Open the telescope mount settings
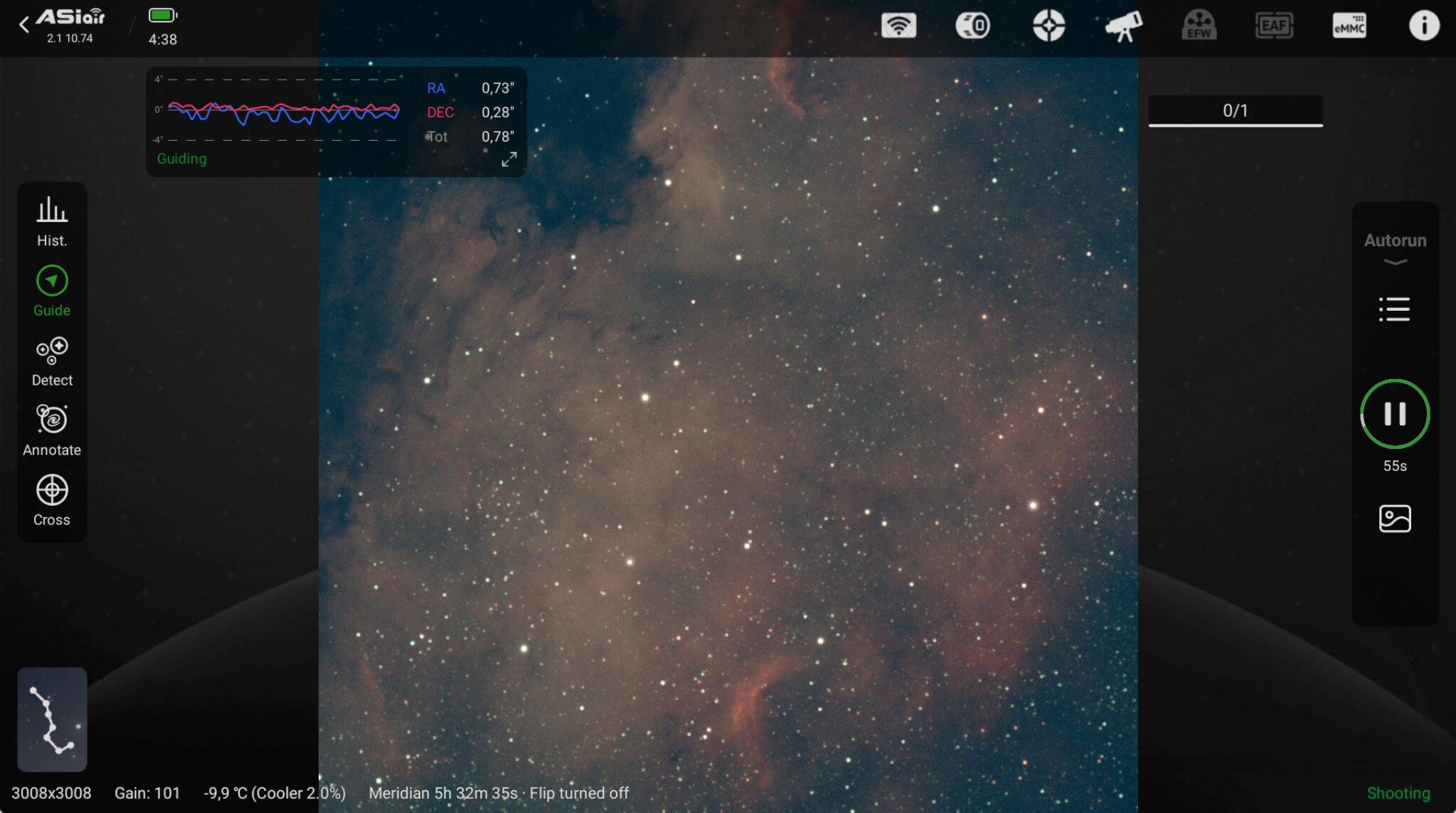Image resolution: width=1456 pixels, height=813 pixels. point(1123,26)
